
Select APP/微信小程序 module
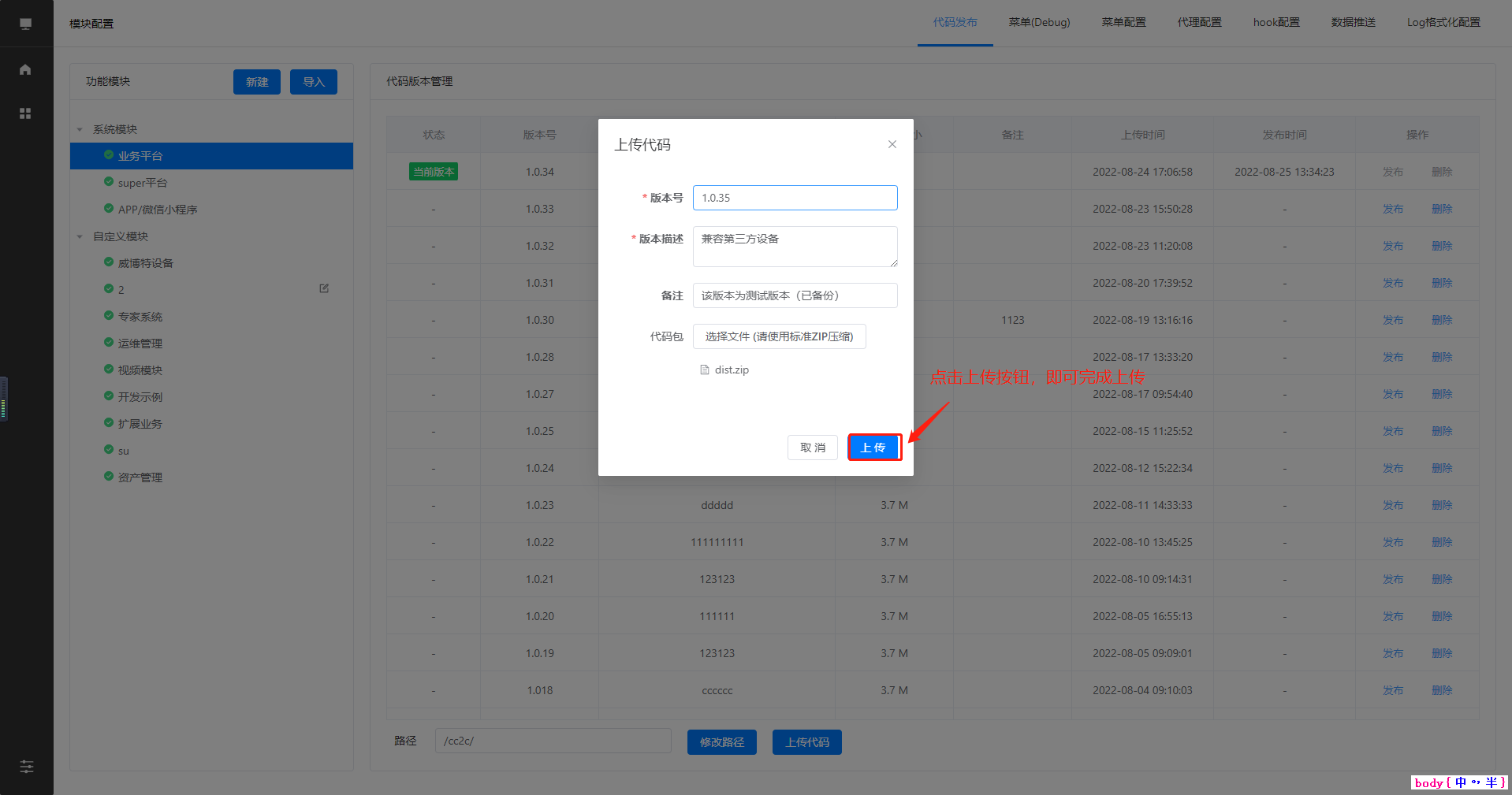(x=211, y=210)
